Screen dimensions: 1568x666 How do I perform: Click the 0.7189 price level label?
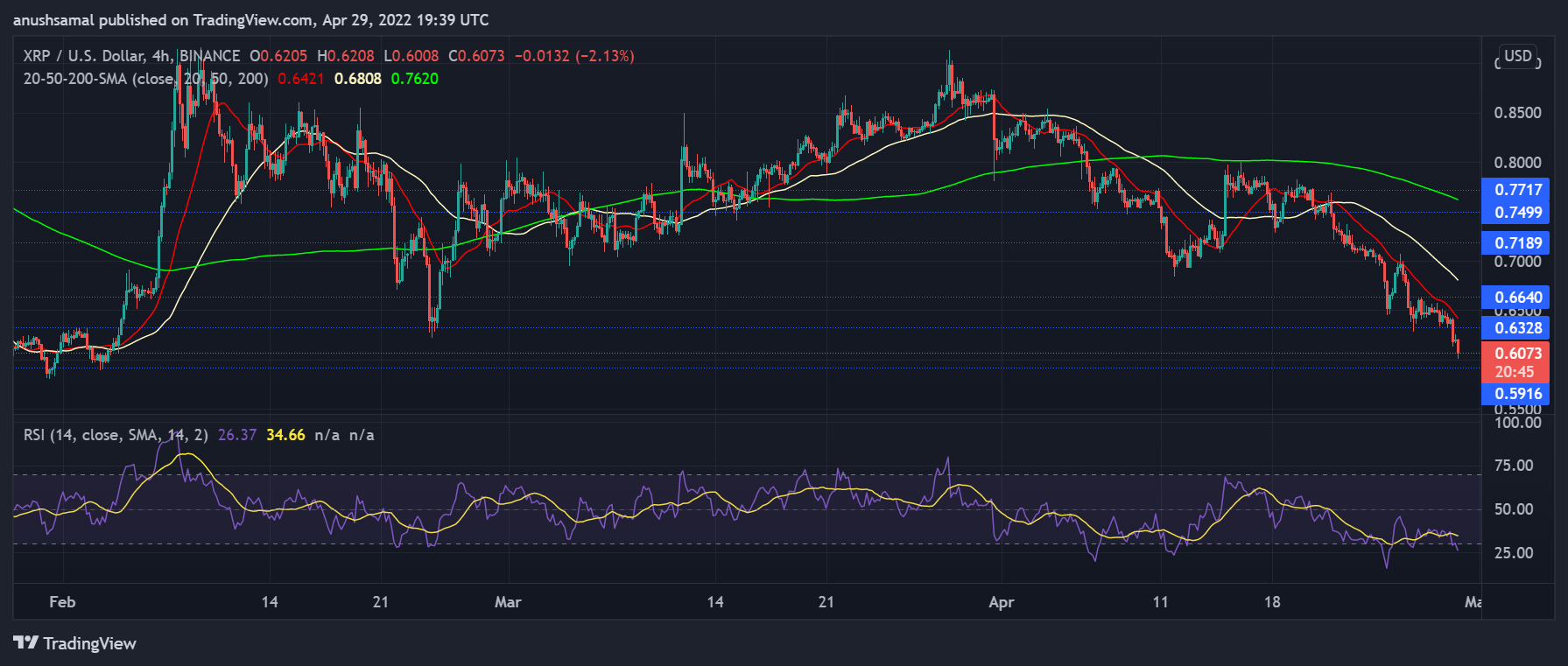pos(1517,243)
